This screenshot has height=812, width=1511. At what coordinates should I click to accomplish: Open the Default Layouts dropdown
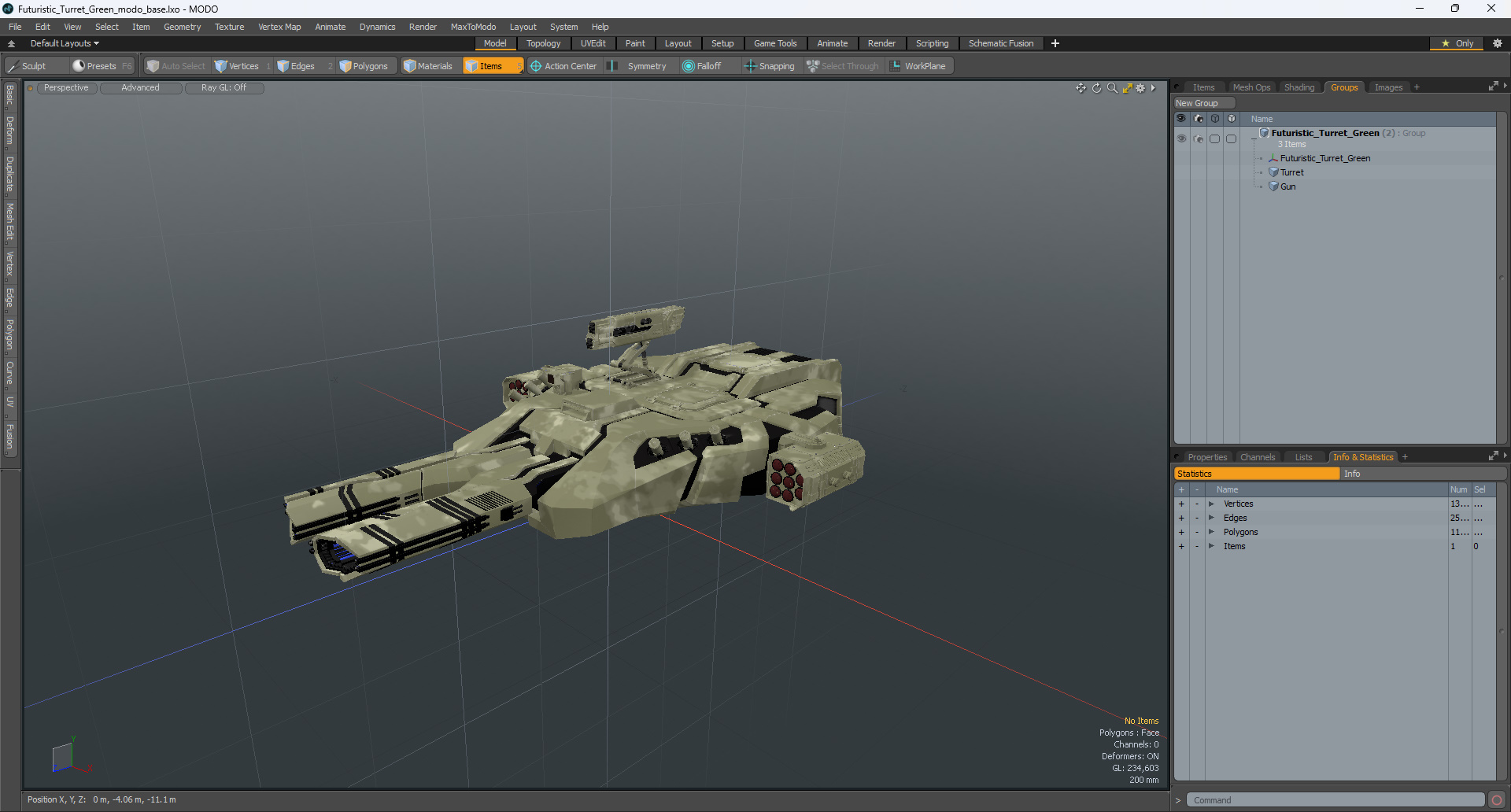click(65, 43)
